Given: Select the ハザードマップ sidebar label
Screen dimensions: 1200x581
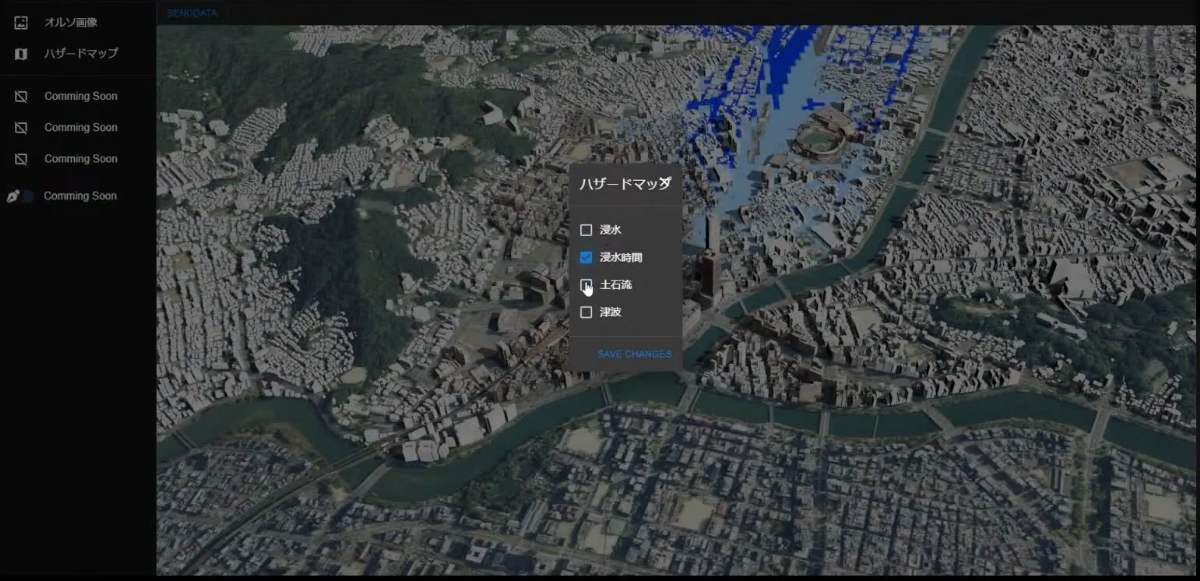Looking at the screenshot, I should (x=81, y=53).
